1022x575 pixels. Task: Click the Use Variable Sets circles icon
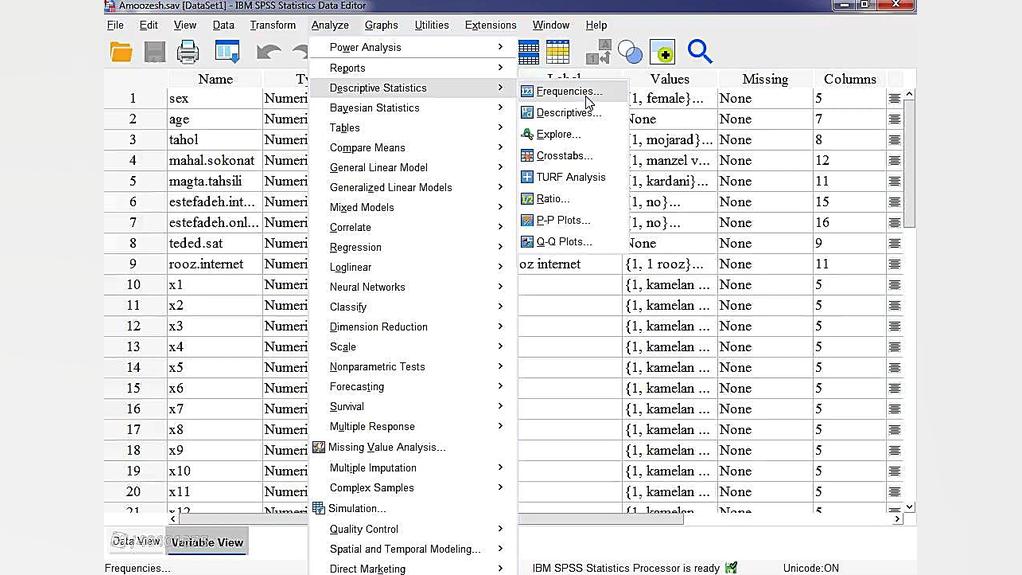coord(630,52)
